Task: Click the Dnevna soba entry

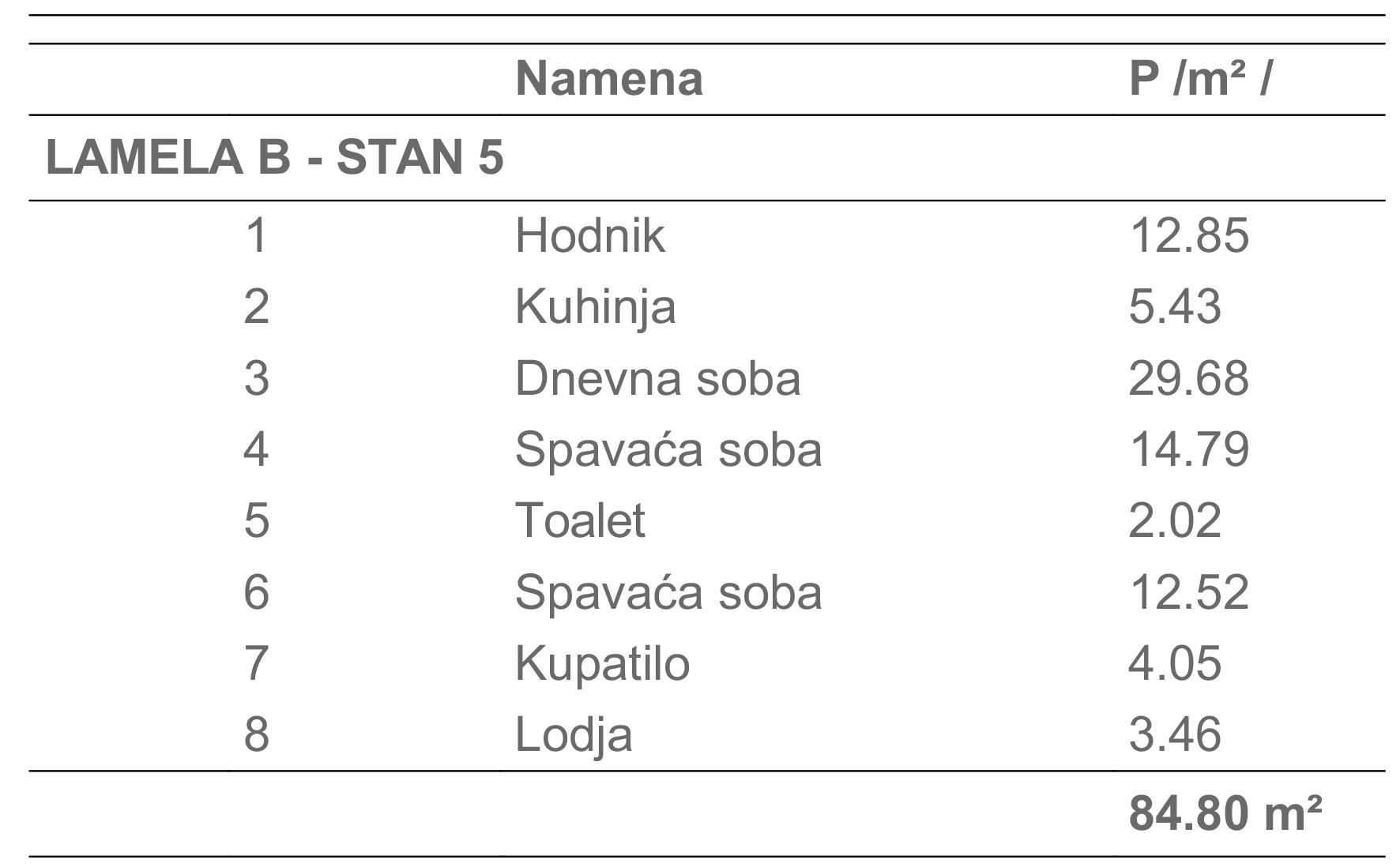Action: [x=657, y=377]
